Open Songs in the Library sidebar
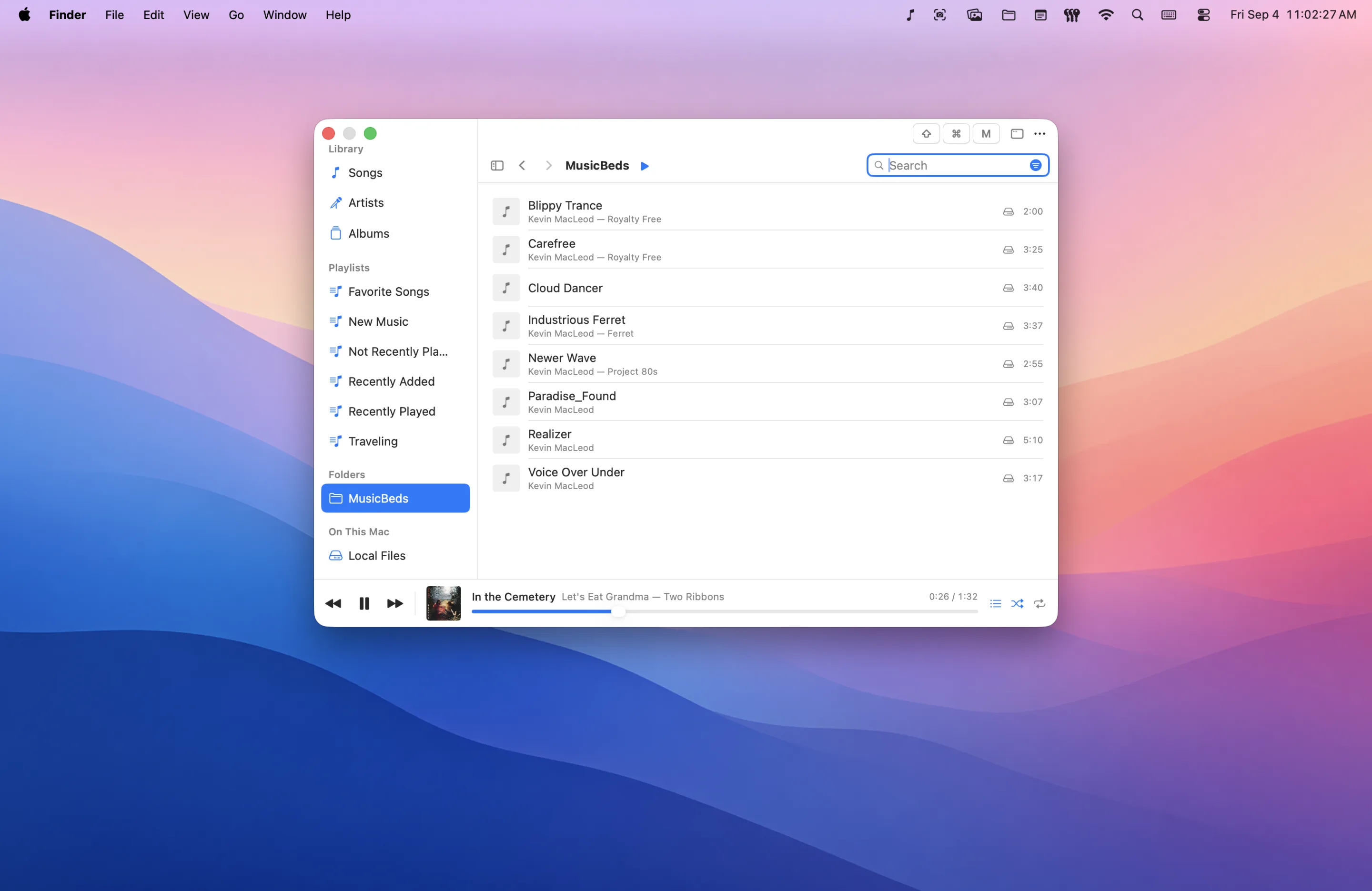This screenshot has height=891, width=1372. click(395, 173)
